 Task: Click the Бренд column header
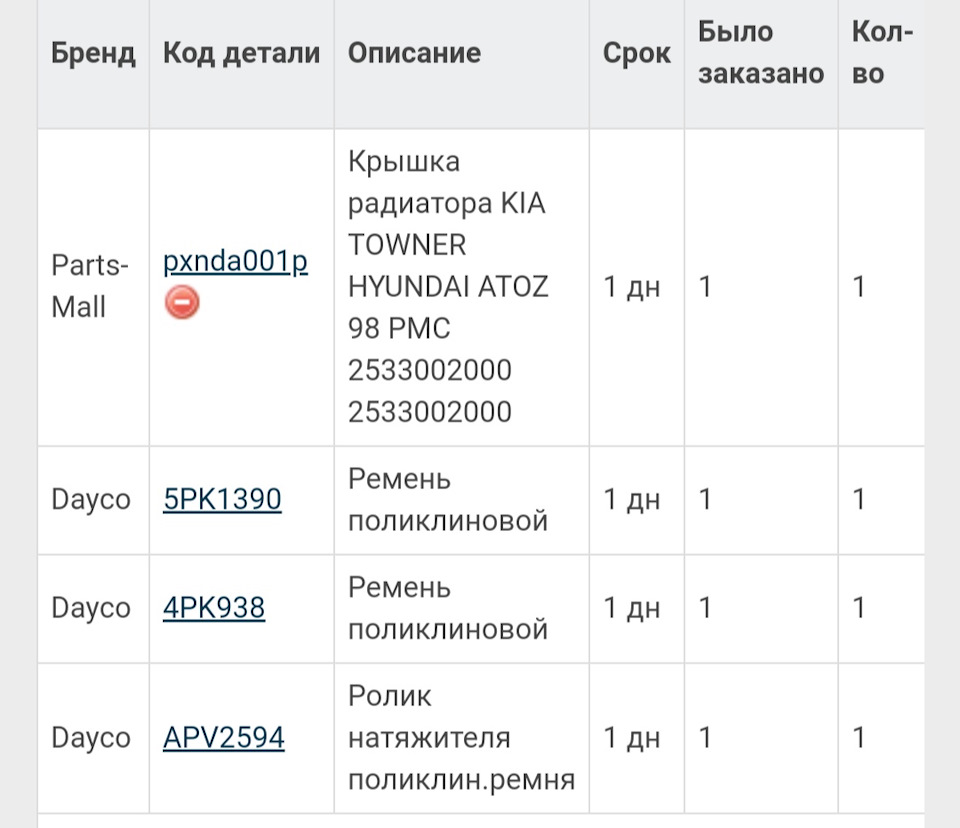93,53
